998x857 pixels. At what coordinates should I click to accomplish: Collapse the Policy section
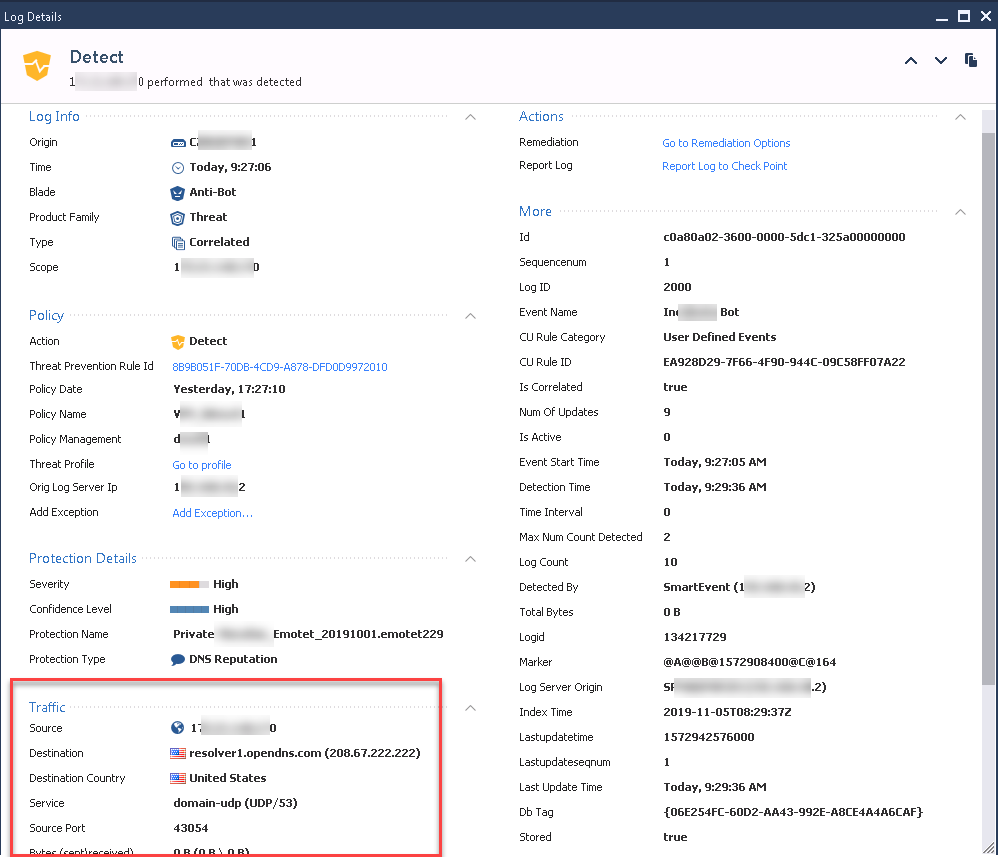[470, 316]
